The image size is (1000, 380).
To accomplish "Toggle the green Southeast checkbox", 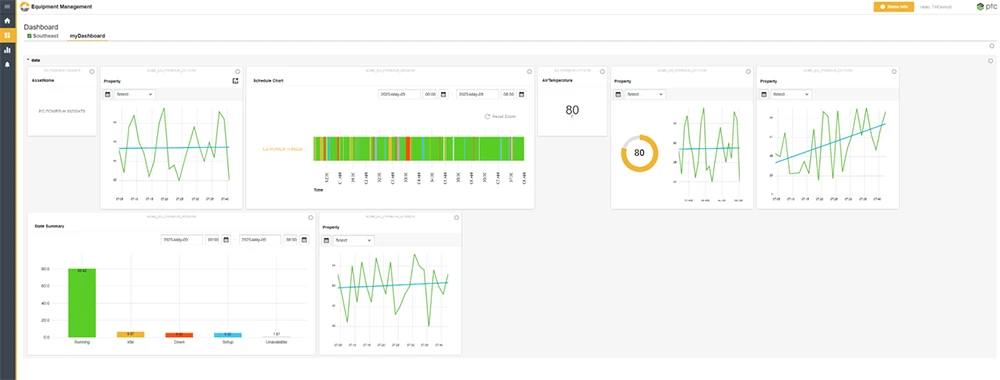I will (x=29, y=36).
